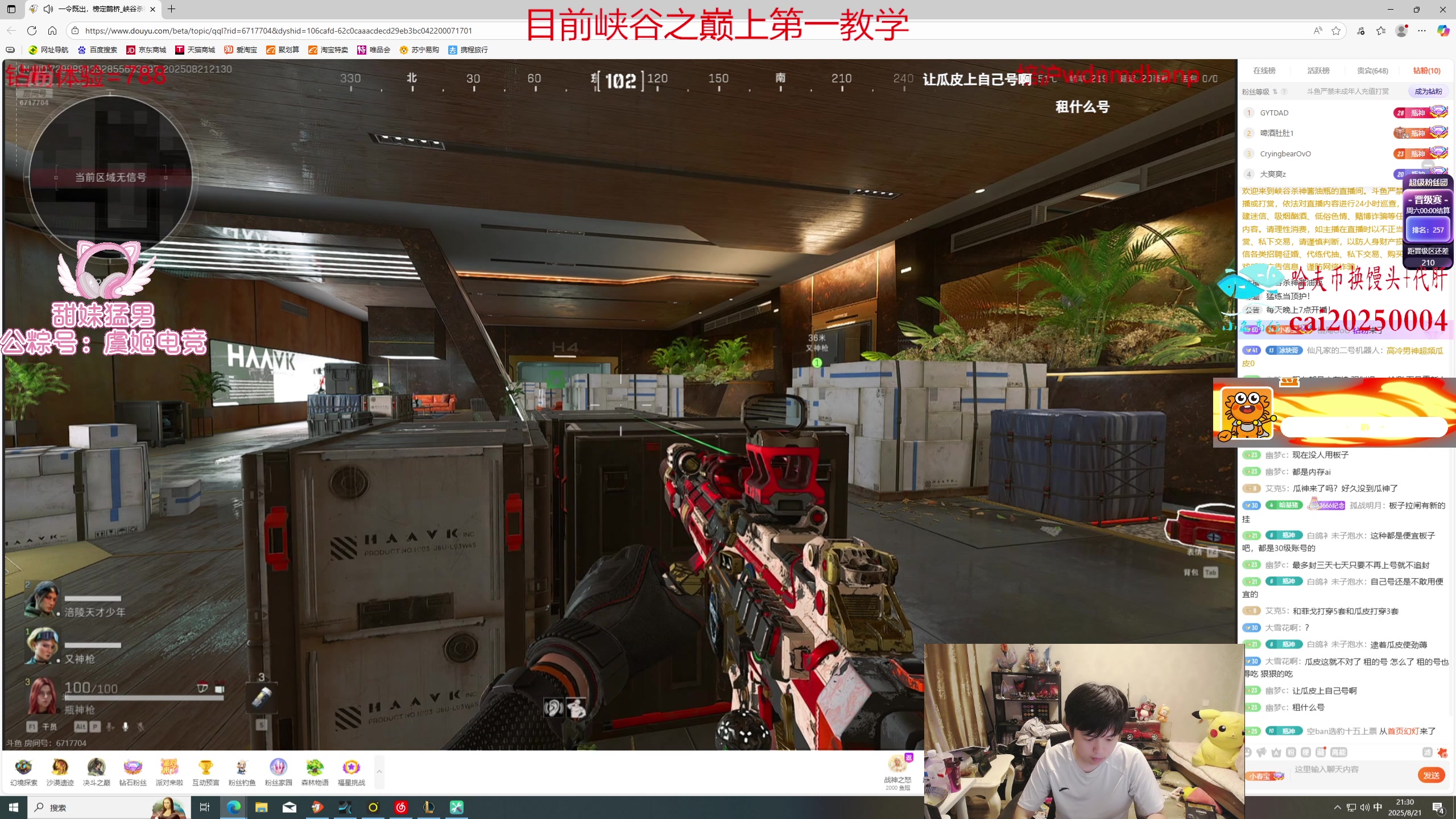Click the 首页幻灯 link in chat
1456x819 pixels.
point(1403,731)
